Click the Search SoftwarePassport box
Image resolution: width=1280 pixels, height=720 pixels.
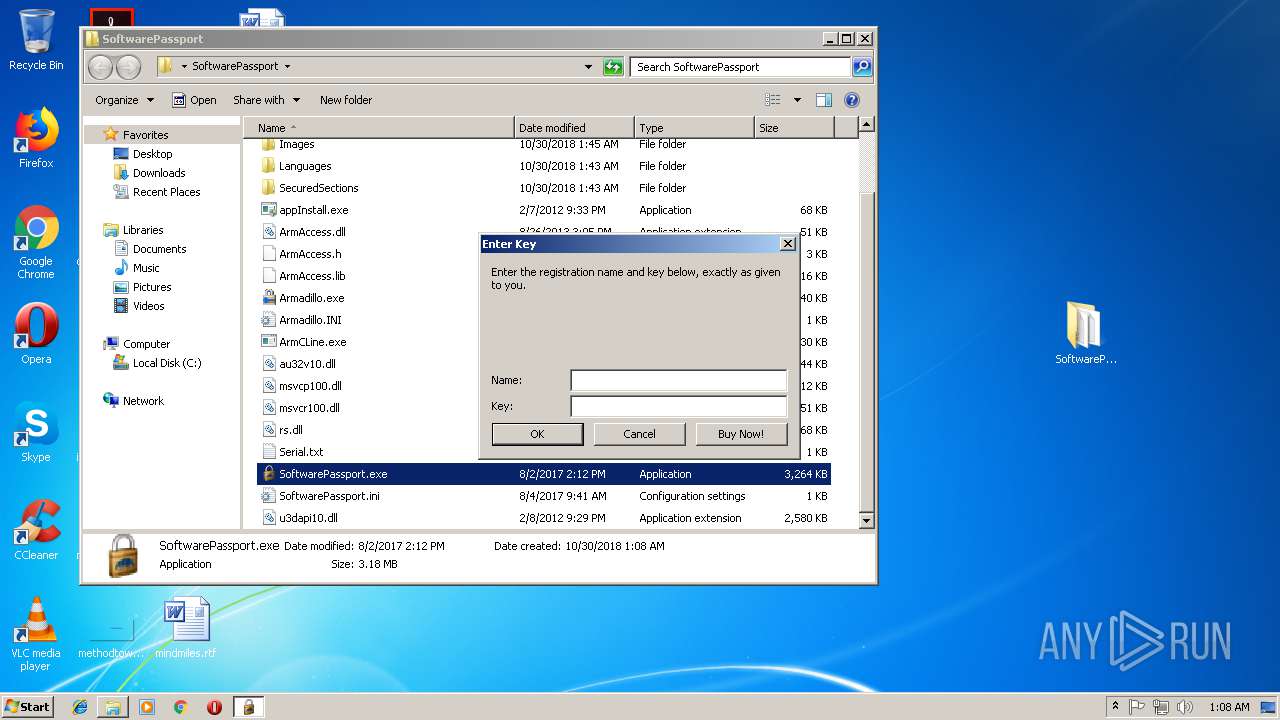740,67
